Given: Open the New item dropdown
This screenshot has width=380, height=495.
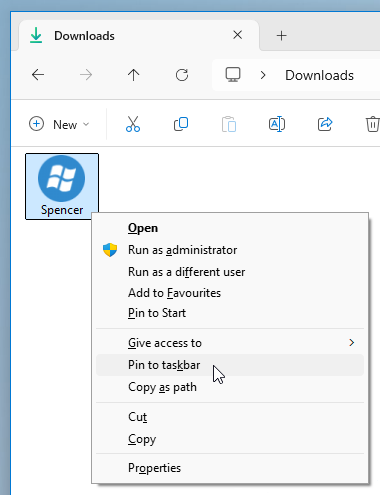Looking at the screenshot, I should coord(59,124).
